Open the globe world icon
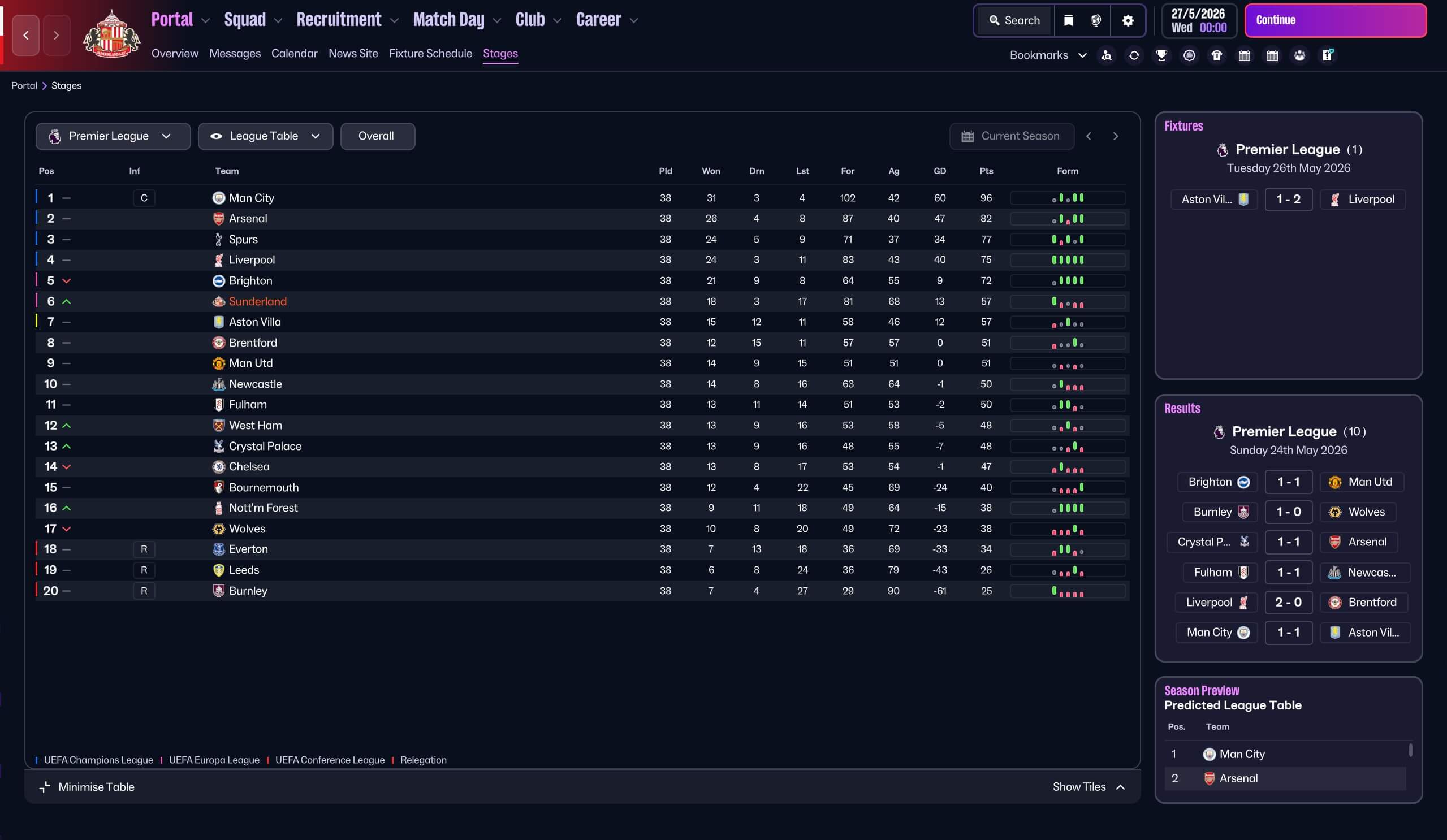 coord(1096,21)
